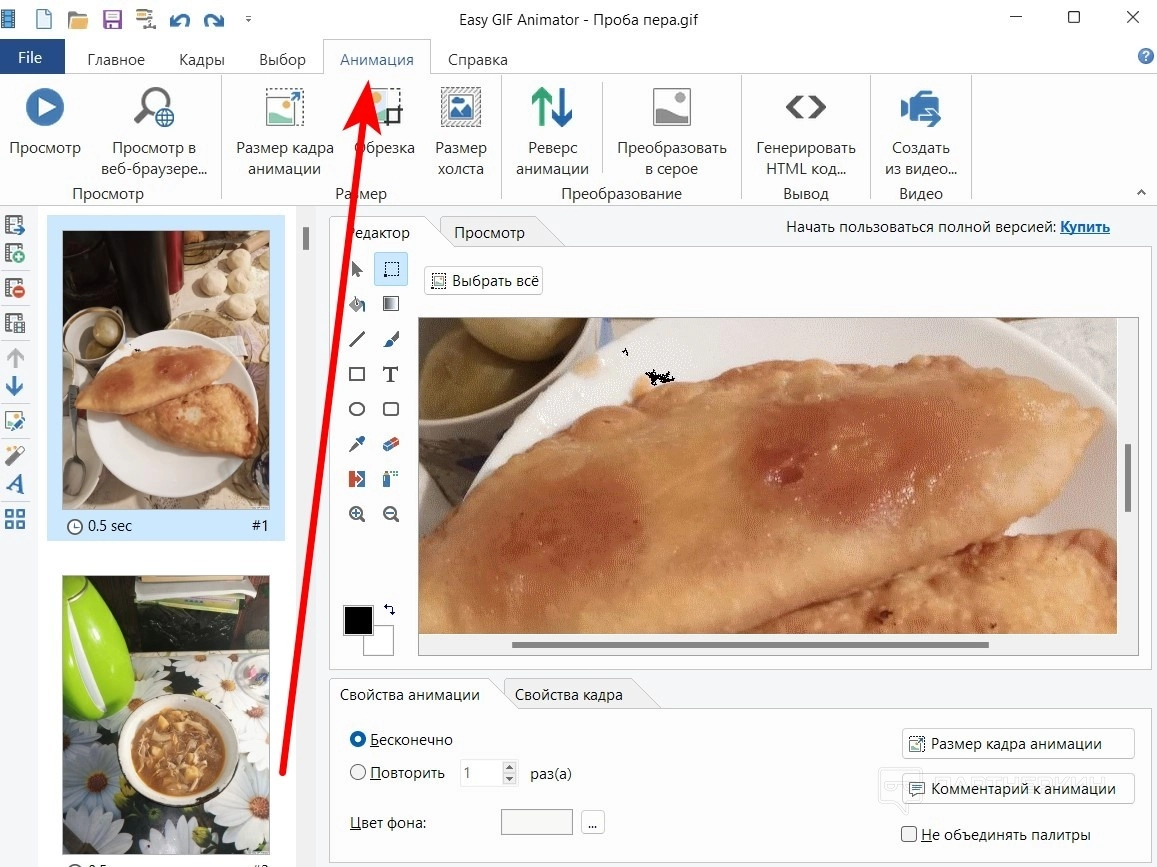The image size is (1157, 867).
Task: Click the canvas vertical scrollbar
Action: 1127,477
